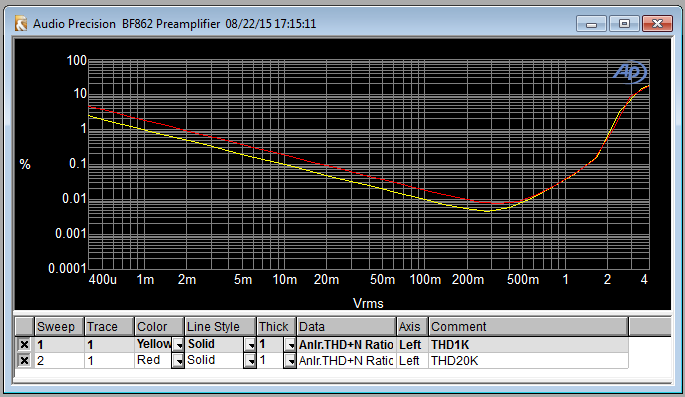This screenshot has height=397, width=685.
Task: Click the 500m x-axis tick label
Action: [x=522, y=280]
